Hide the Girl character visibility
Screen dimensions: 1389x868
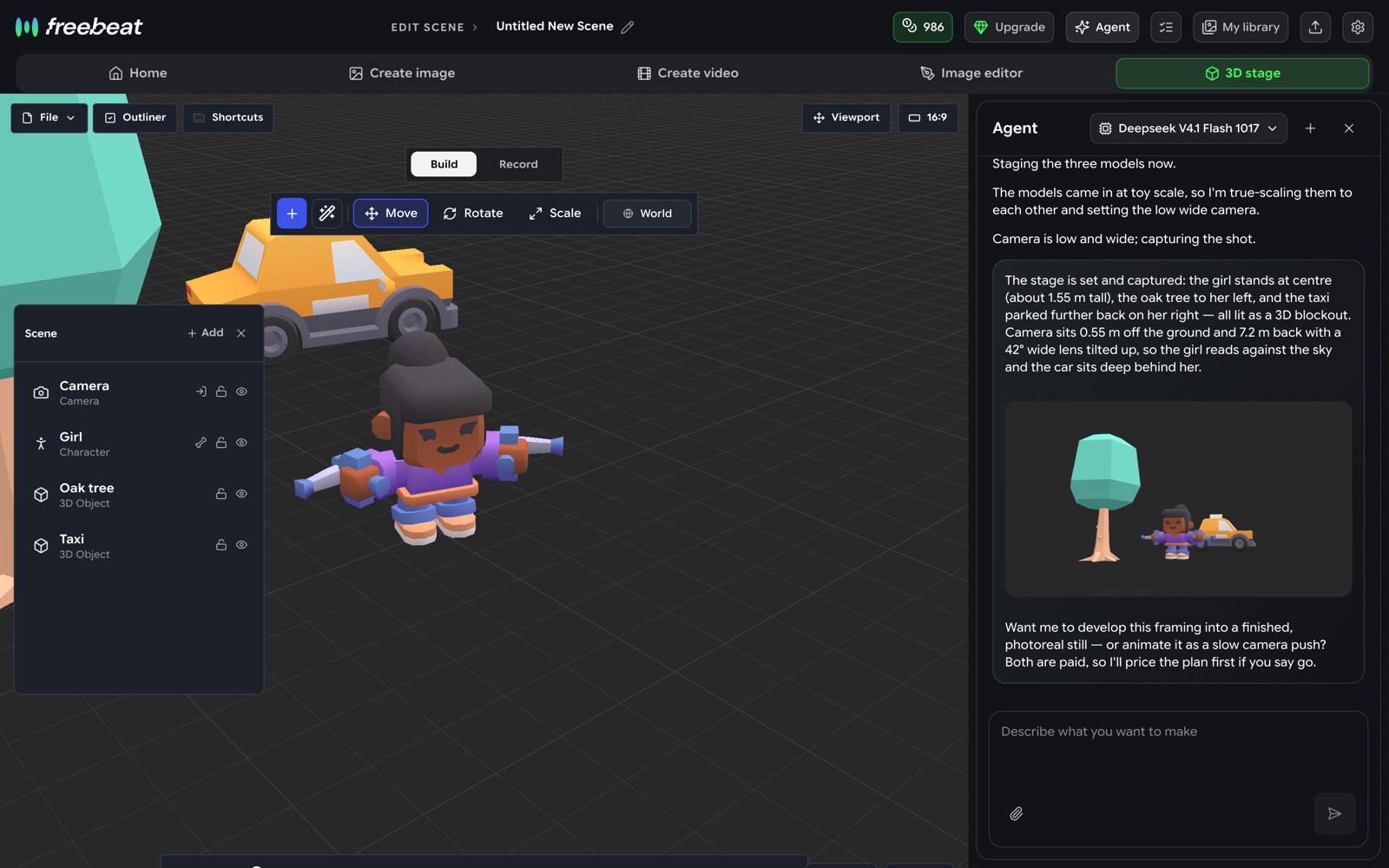pyautogui.click(x=242, y=444)
